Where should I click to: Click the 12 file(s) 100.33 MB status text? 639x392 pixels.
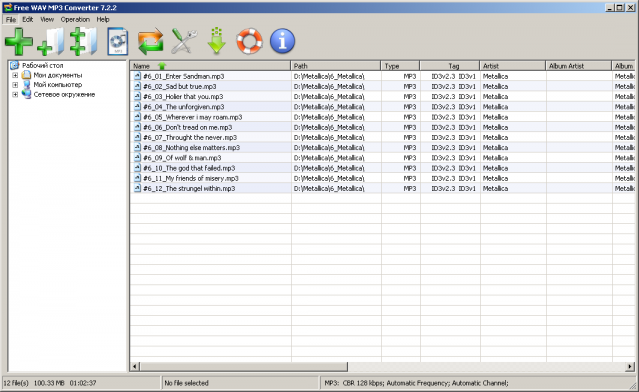[49, 383]
